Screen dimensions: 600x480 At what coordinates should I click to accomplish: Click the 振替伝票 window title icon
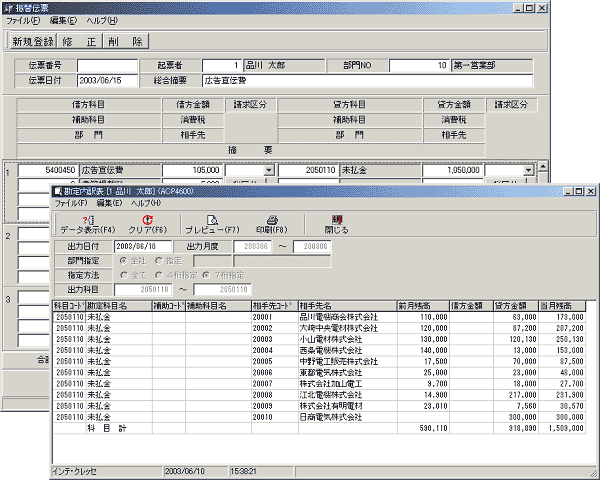(9, 8)
